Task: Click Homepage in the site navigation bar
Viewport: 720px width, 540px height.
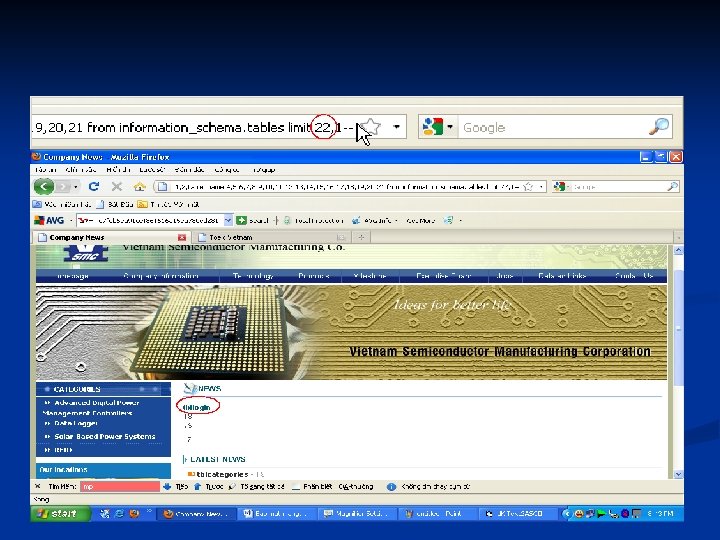Action: (73, 276)
